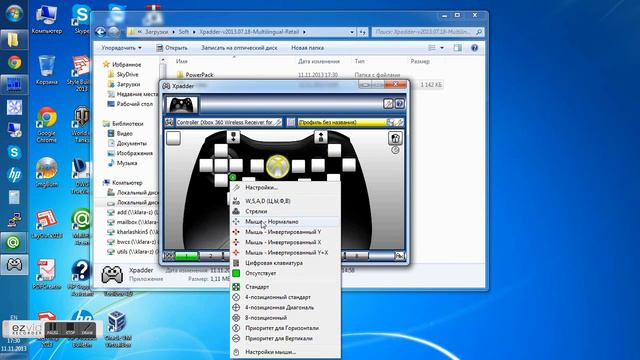The image size is (640, 360).
Task: Click the right trigger button on controller image
Action: [x=321, y=137]
